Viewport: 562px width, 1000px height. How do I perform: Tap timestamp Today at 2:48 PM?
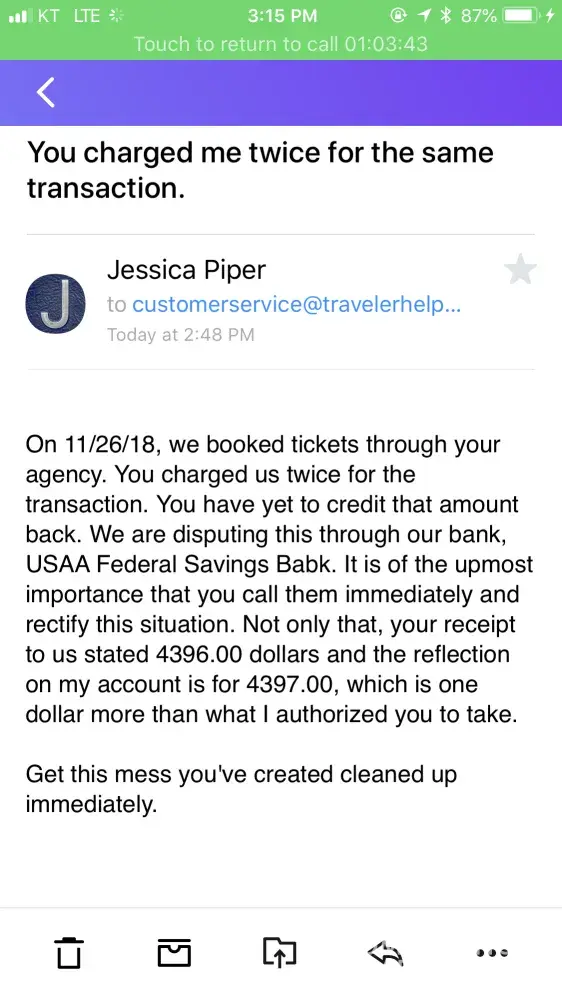(181, 334)
